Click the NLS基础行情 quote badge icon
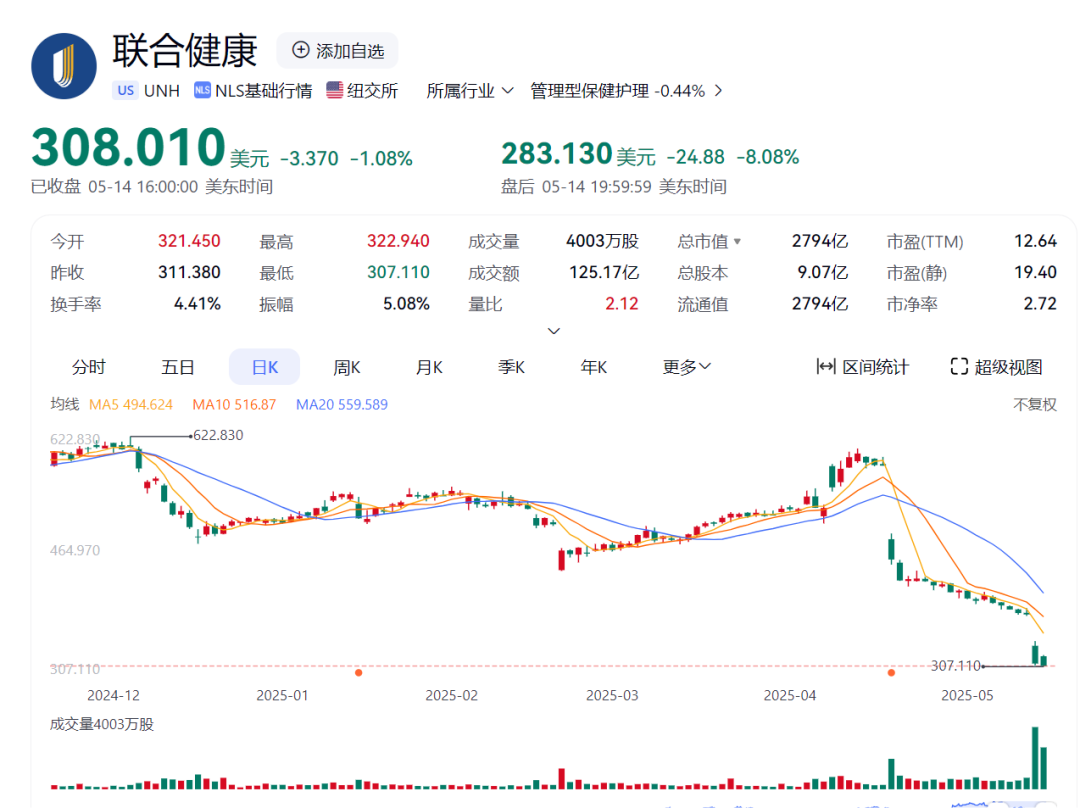The width and height of the screenshot is (1080, 808). pyautogui.click(x=202, y=90)
